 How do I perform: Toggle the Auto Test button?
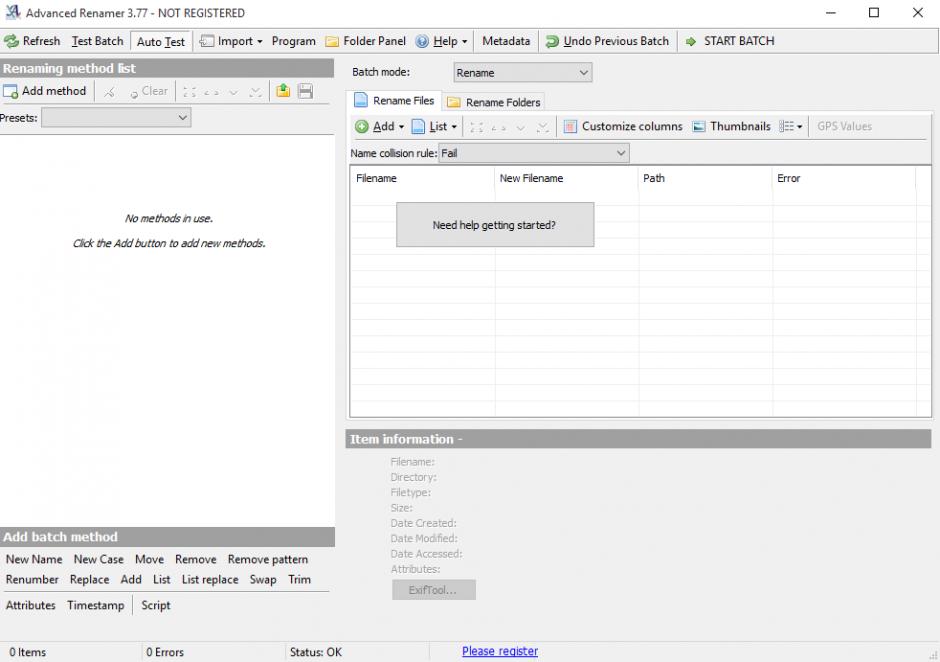pyautogui.click(x=161, y=42)
